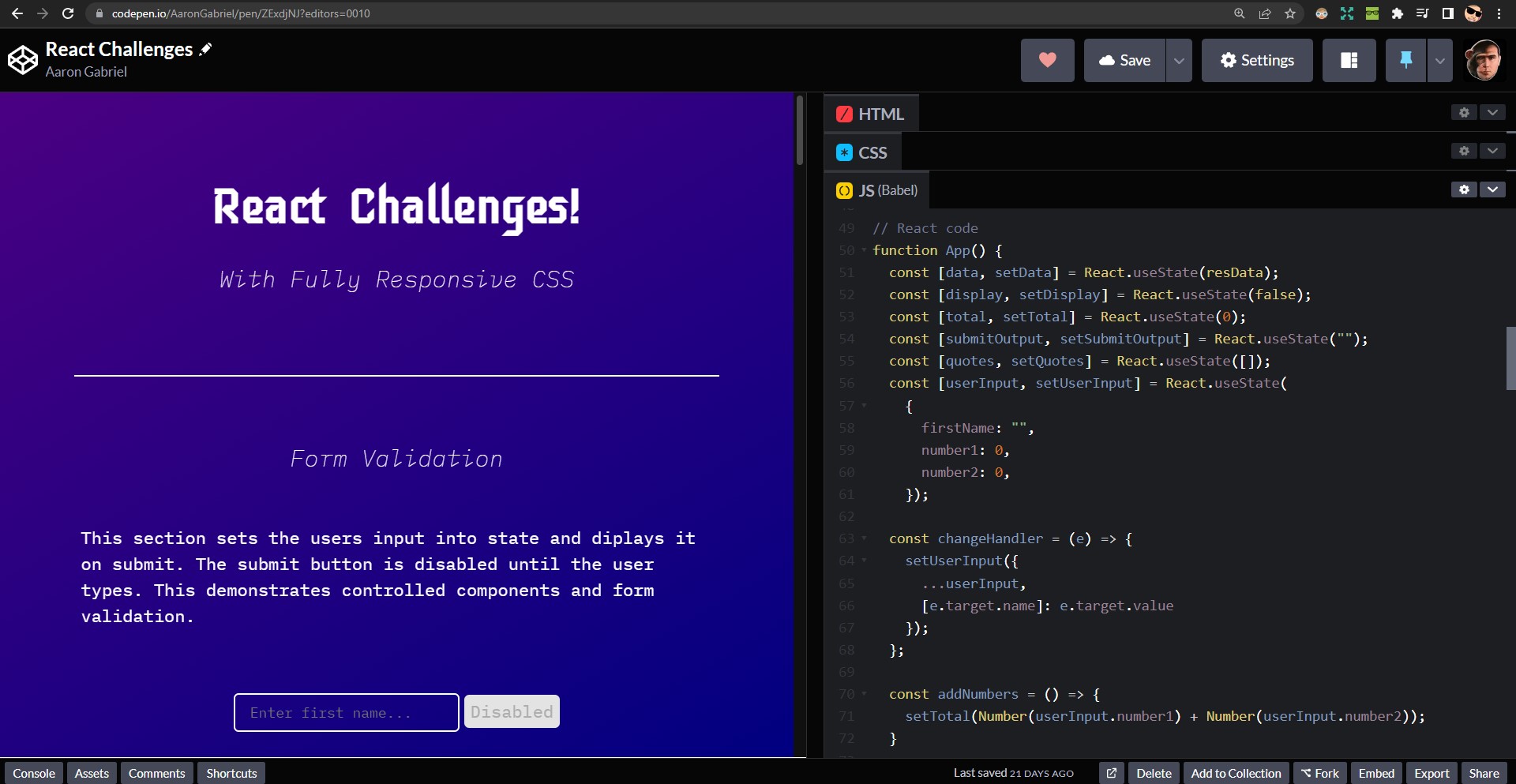The image size is (1516, 784).
Task: Click the pencil icon to edit pen title
Action: pos(206,50)
